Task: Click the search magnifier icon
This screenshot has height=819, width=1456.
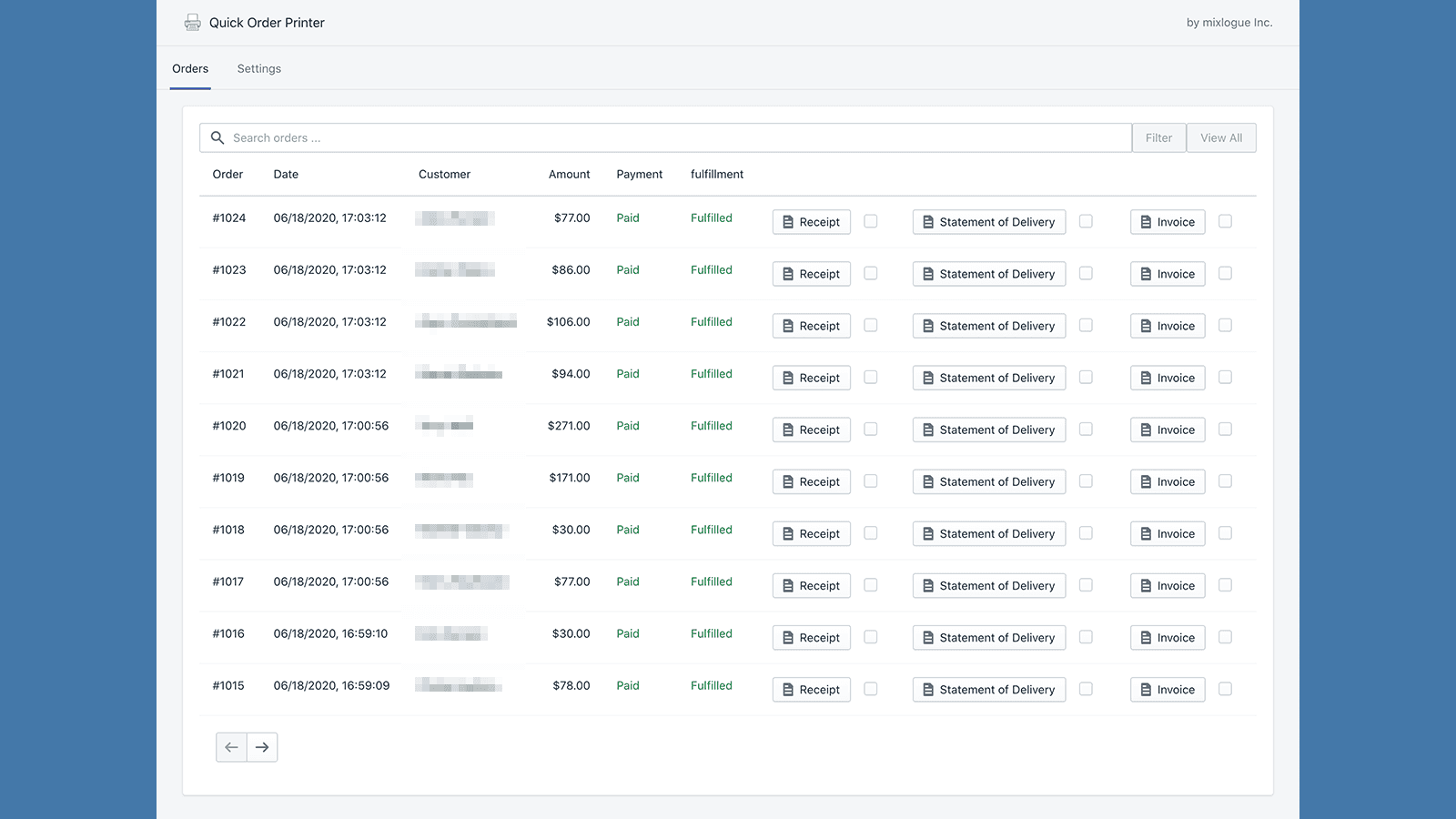Action: click(x=217, y=138)
